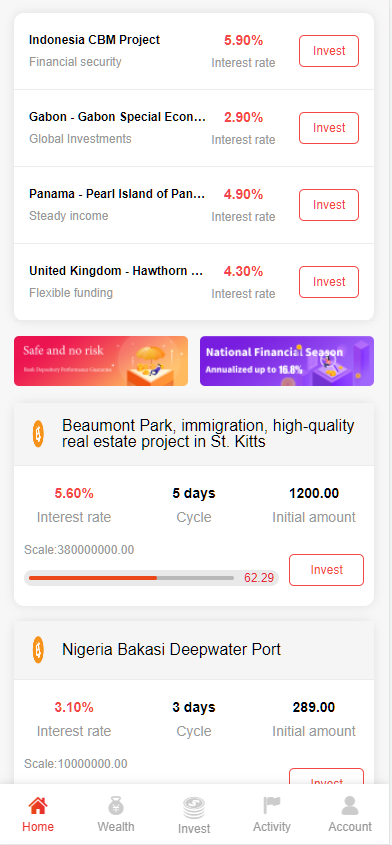392x845 pixels.
Task: Open the Account person icon
Action: click(350, 806)
